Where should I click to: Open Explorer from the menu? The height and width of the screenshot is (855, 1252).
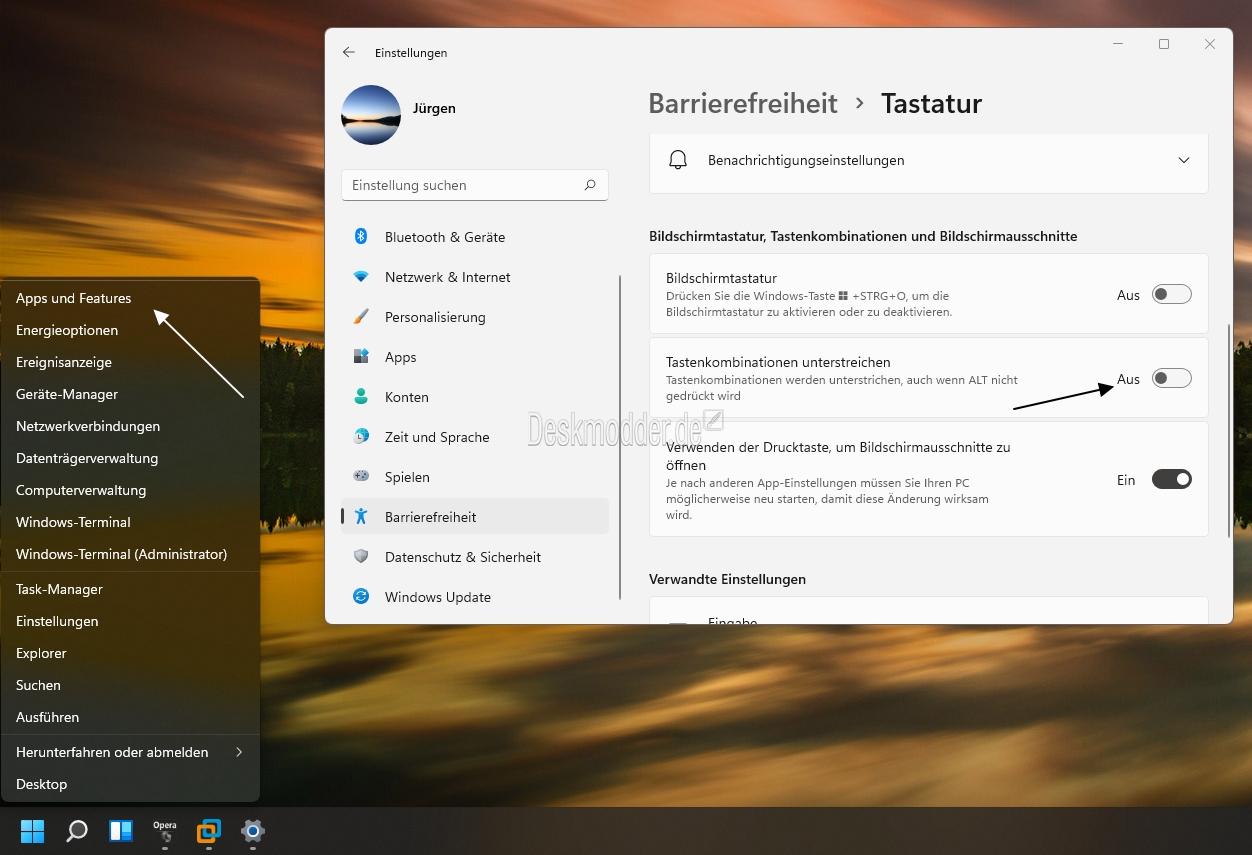click(x=131, y=653)
